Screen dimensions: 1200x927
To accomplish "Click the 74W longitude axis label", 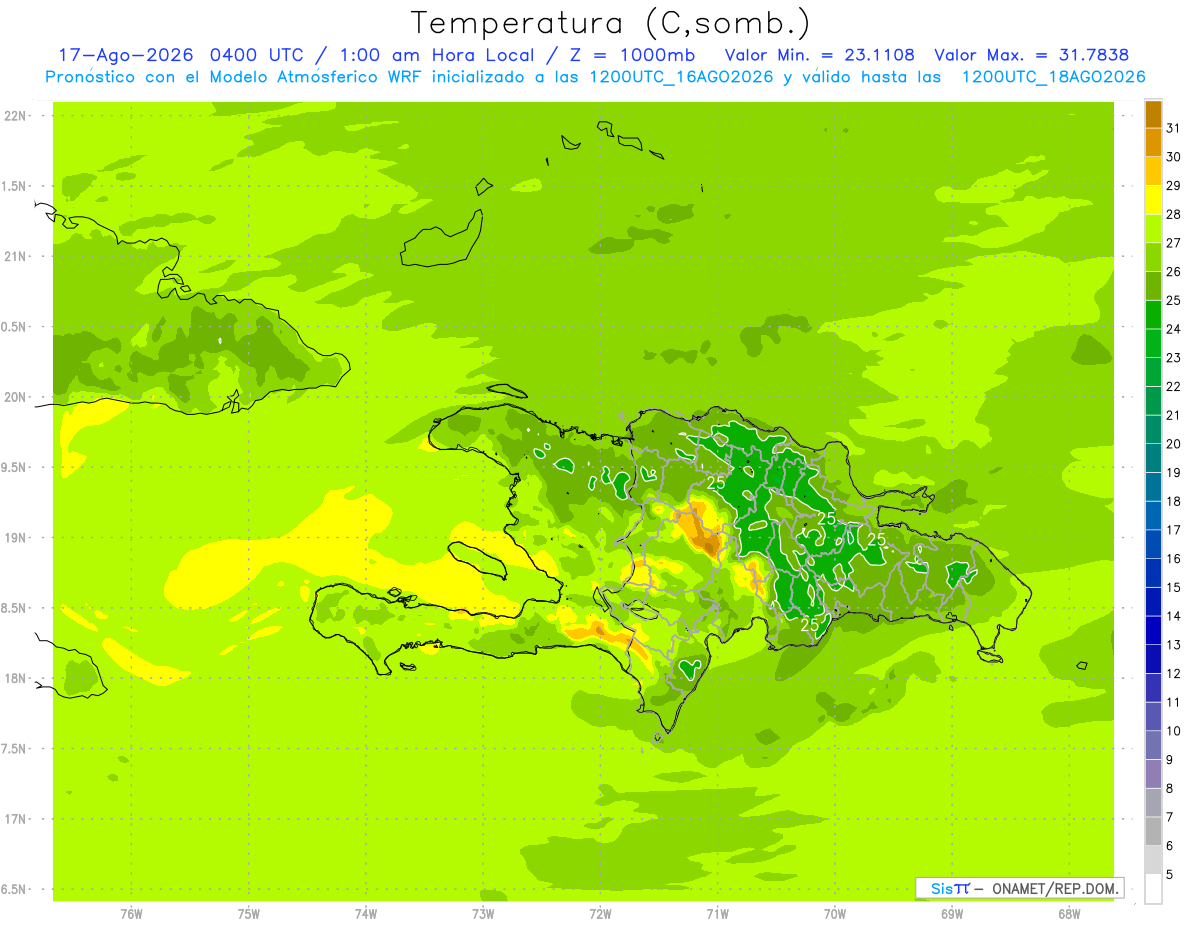I will click(x=366, y=914).
